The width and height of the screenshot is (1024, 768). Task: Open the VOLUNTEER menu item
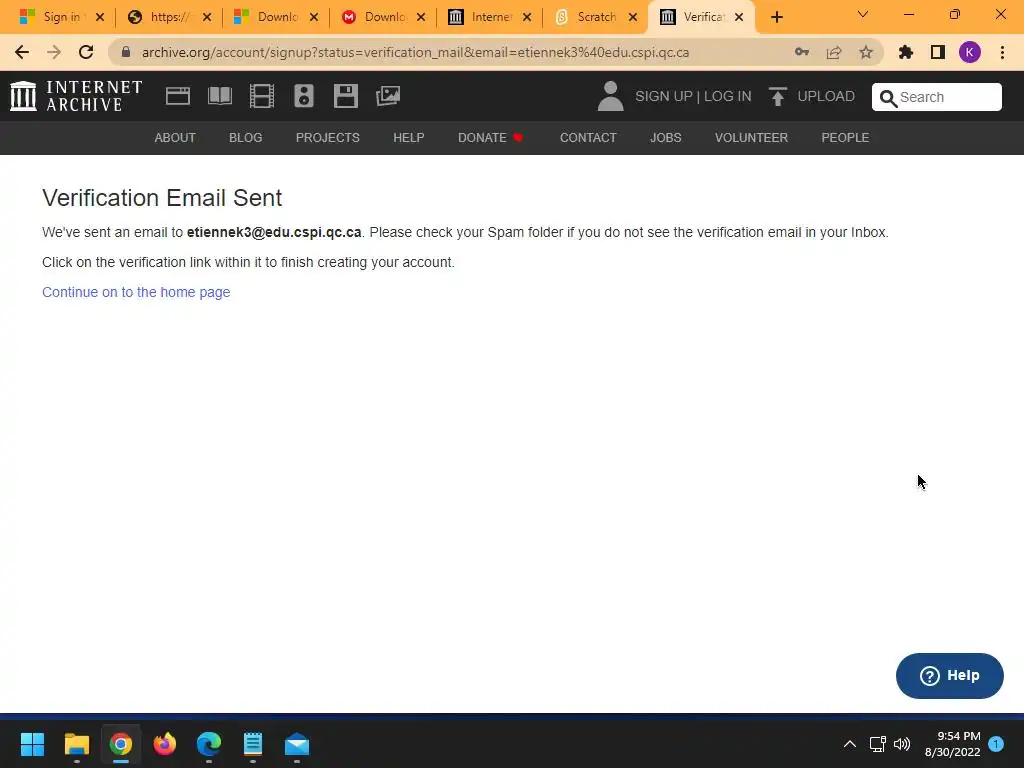tap(751, 138)
